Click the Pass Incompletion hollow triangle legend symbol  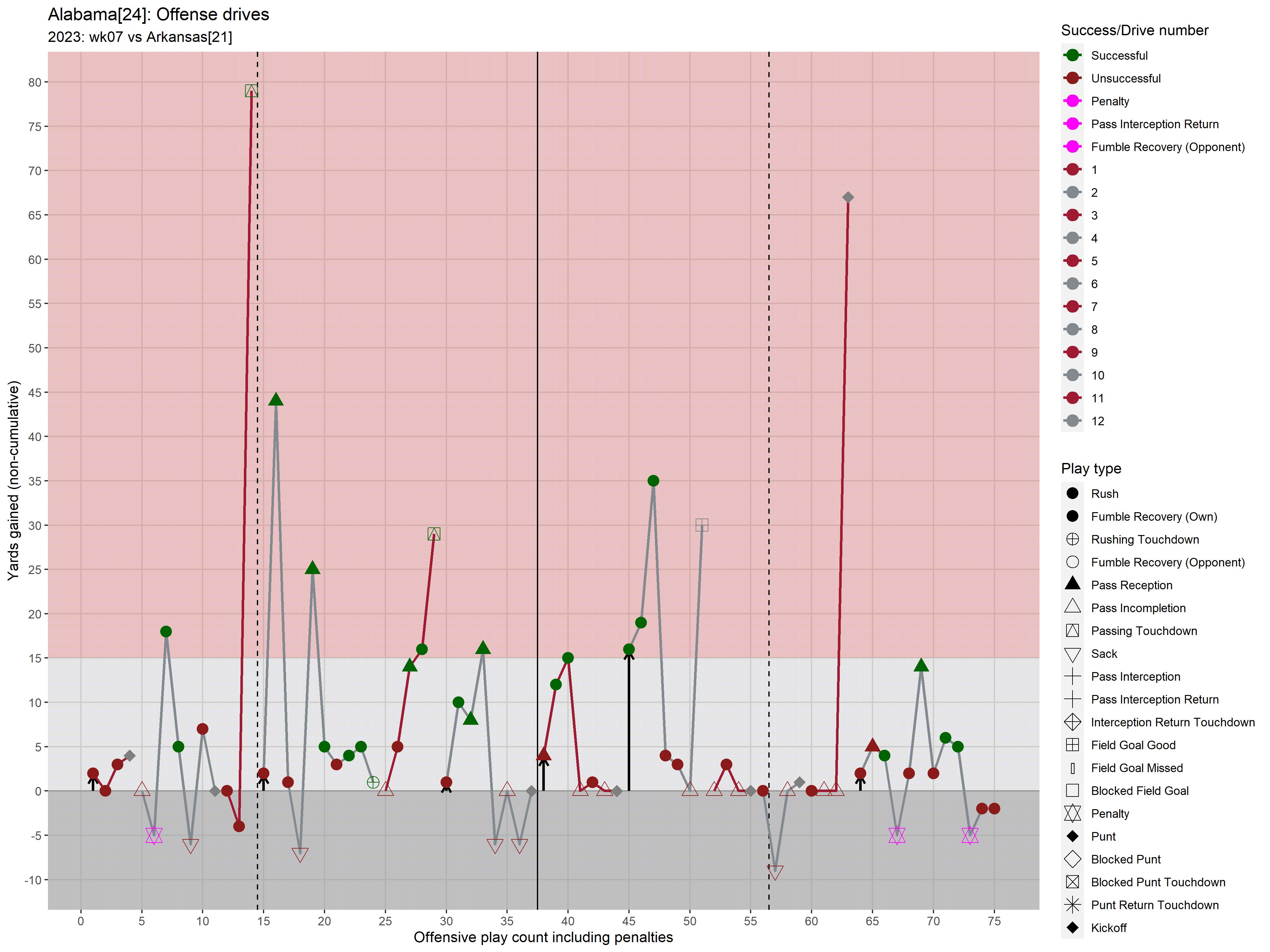tap(1072, 607)
